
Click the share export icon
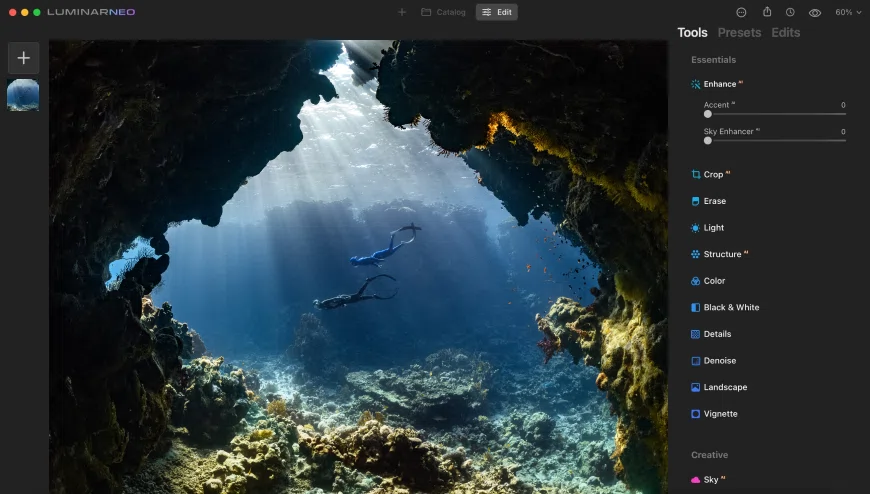click(x=767, y=12)
